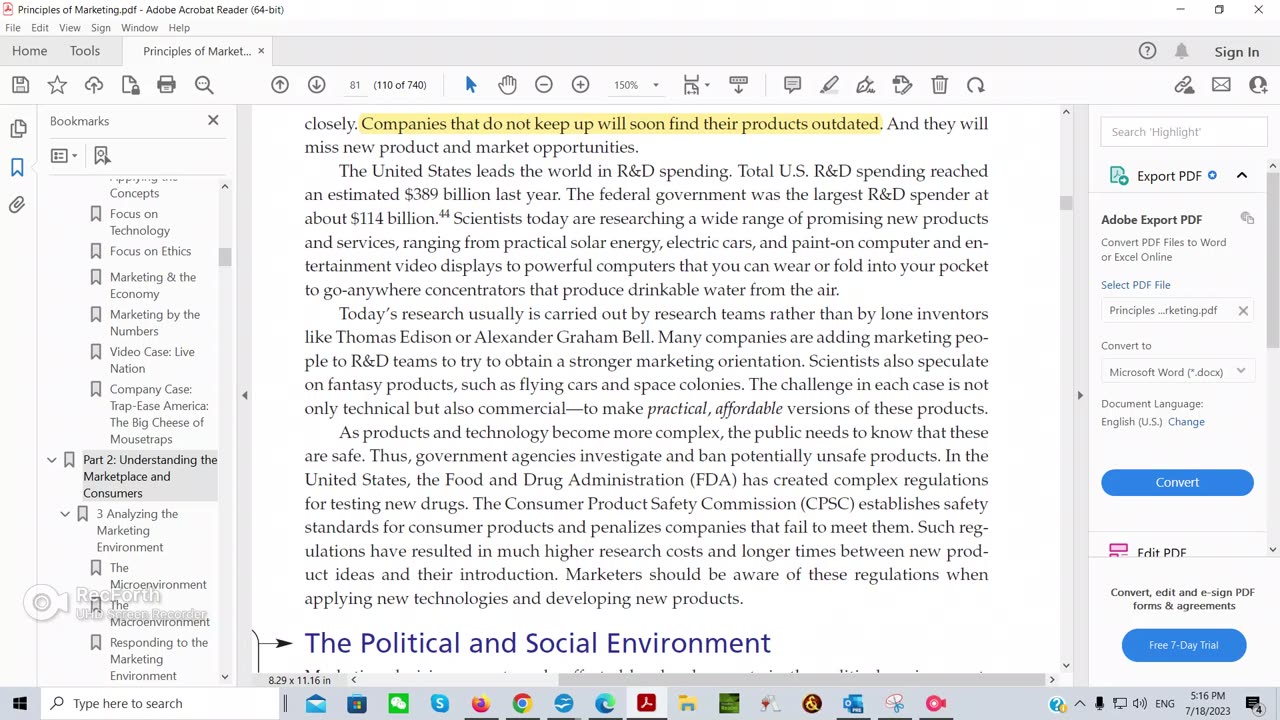Open Firefox from taskbar
The width and height of the screenshot is (1280, 720).
pos(481,704)
